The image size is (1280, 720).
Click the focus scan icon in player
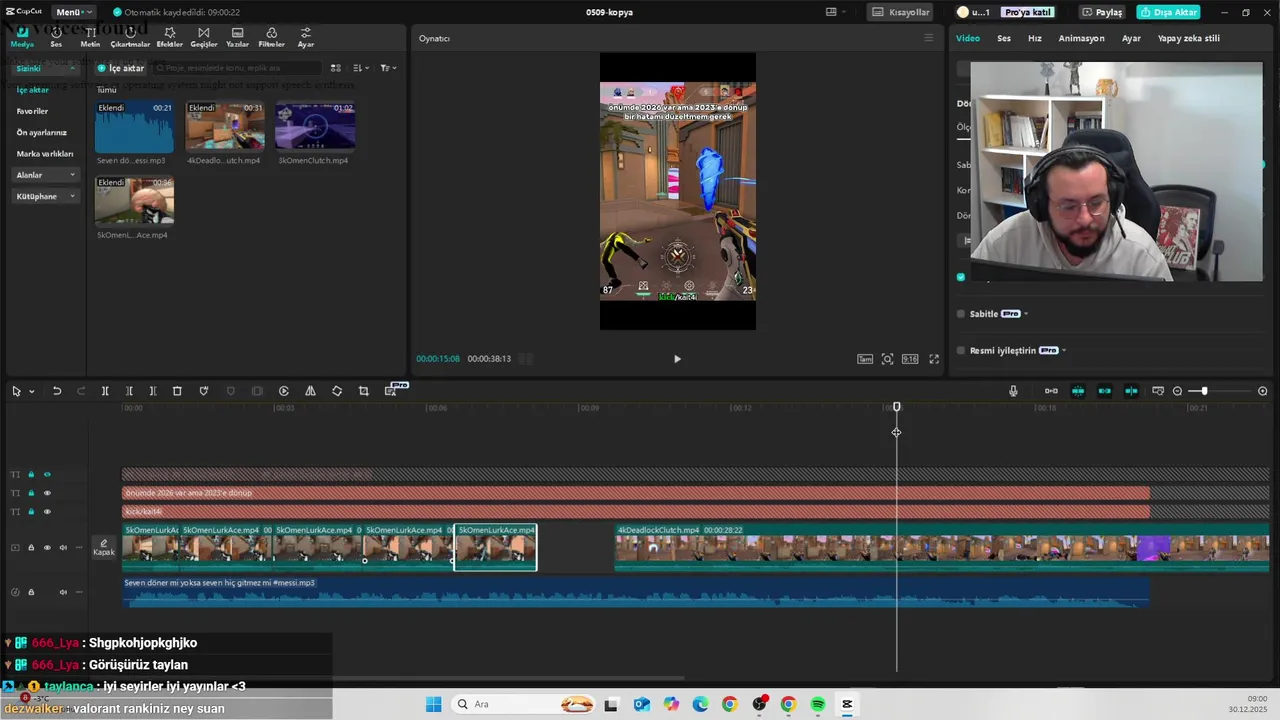pyautogui.click(x=887, y=359)
